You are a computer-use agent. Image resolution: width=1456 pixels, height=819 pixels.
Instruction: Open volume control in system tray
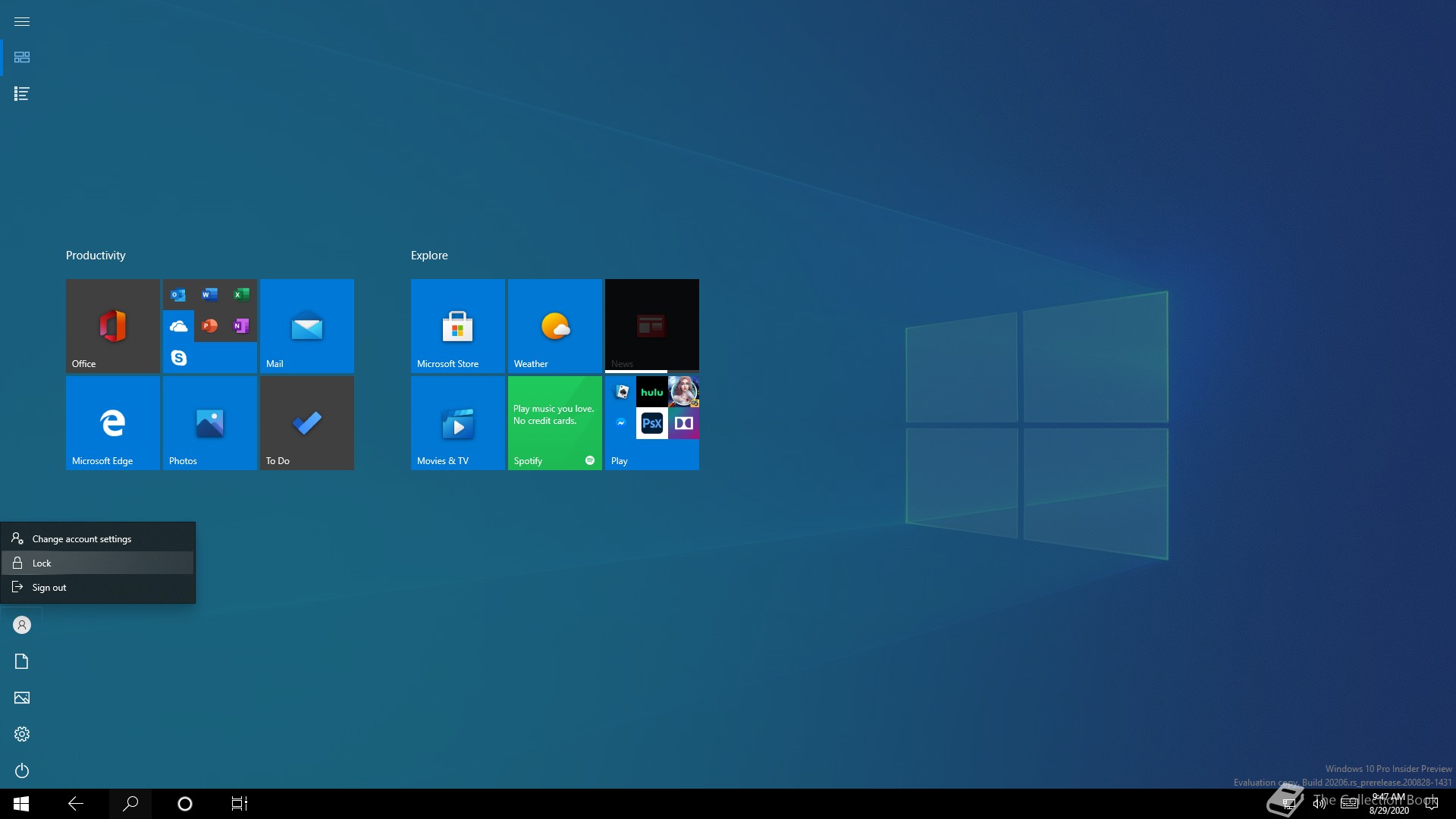pyautogui.click(x=1319, y=804)
